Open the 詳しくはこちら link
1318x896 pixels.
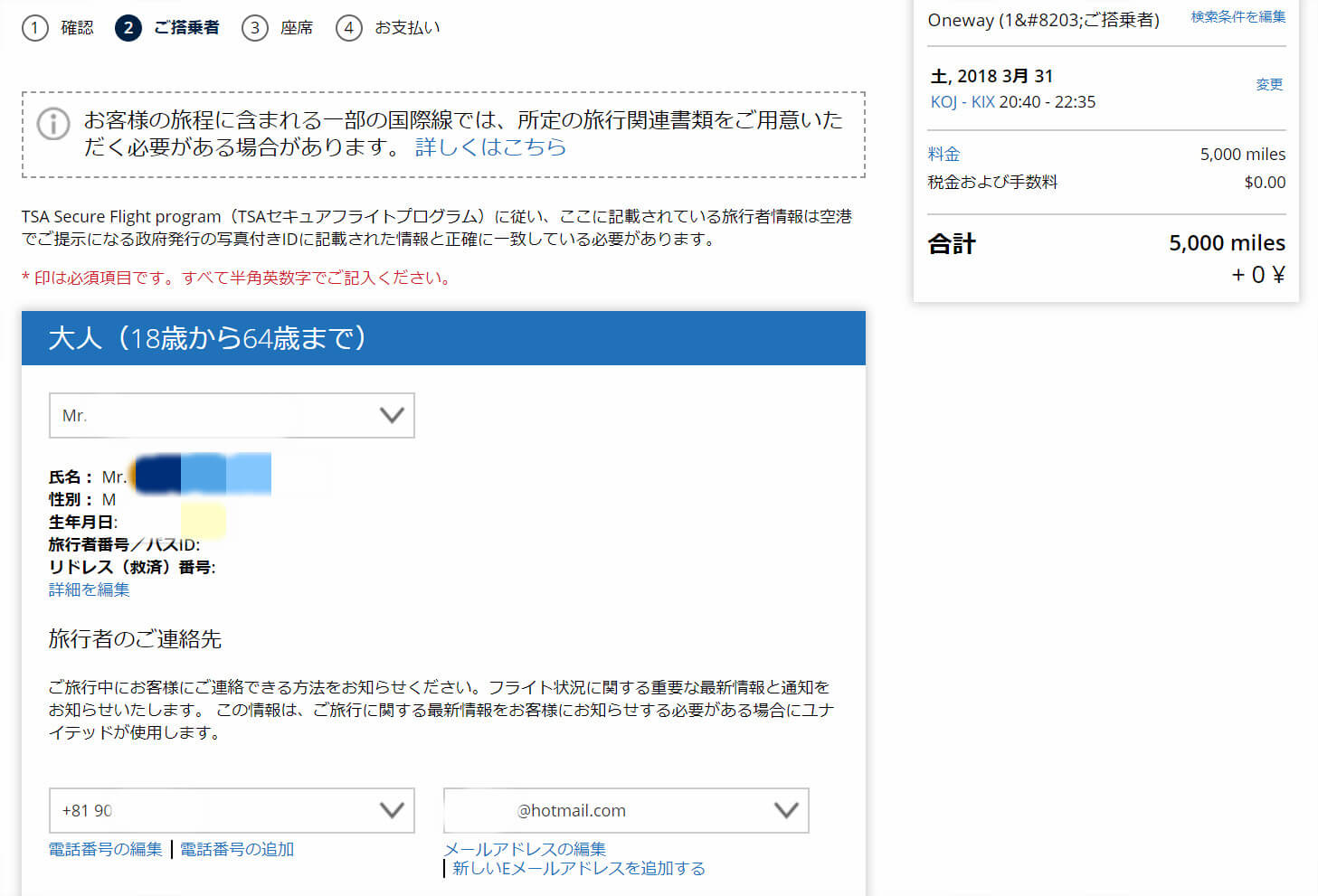[x=490, y=147]
